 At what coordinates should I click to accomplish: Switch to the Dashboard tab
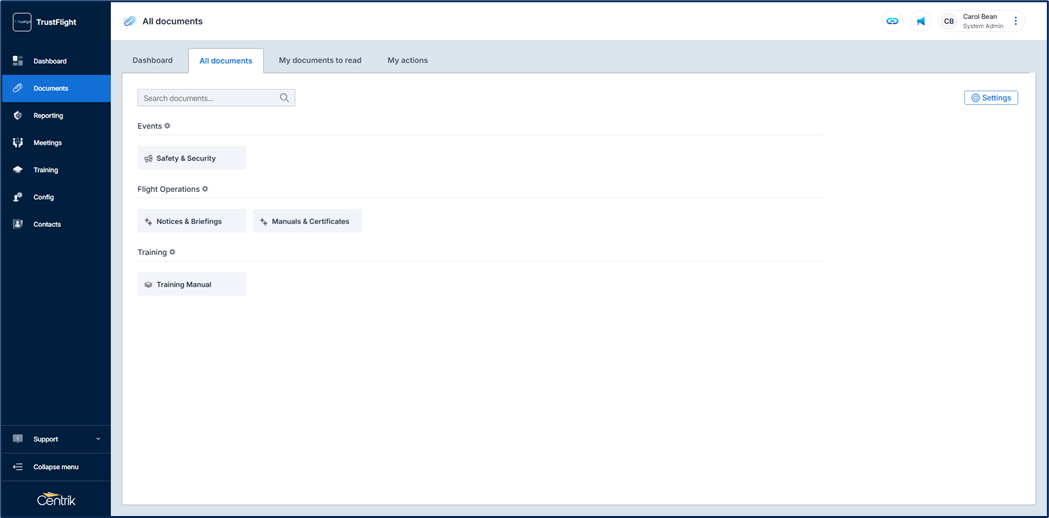[153, 60]
